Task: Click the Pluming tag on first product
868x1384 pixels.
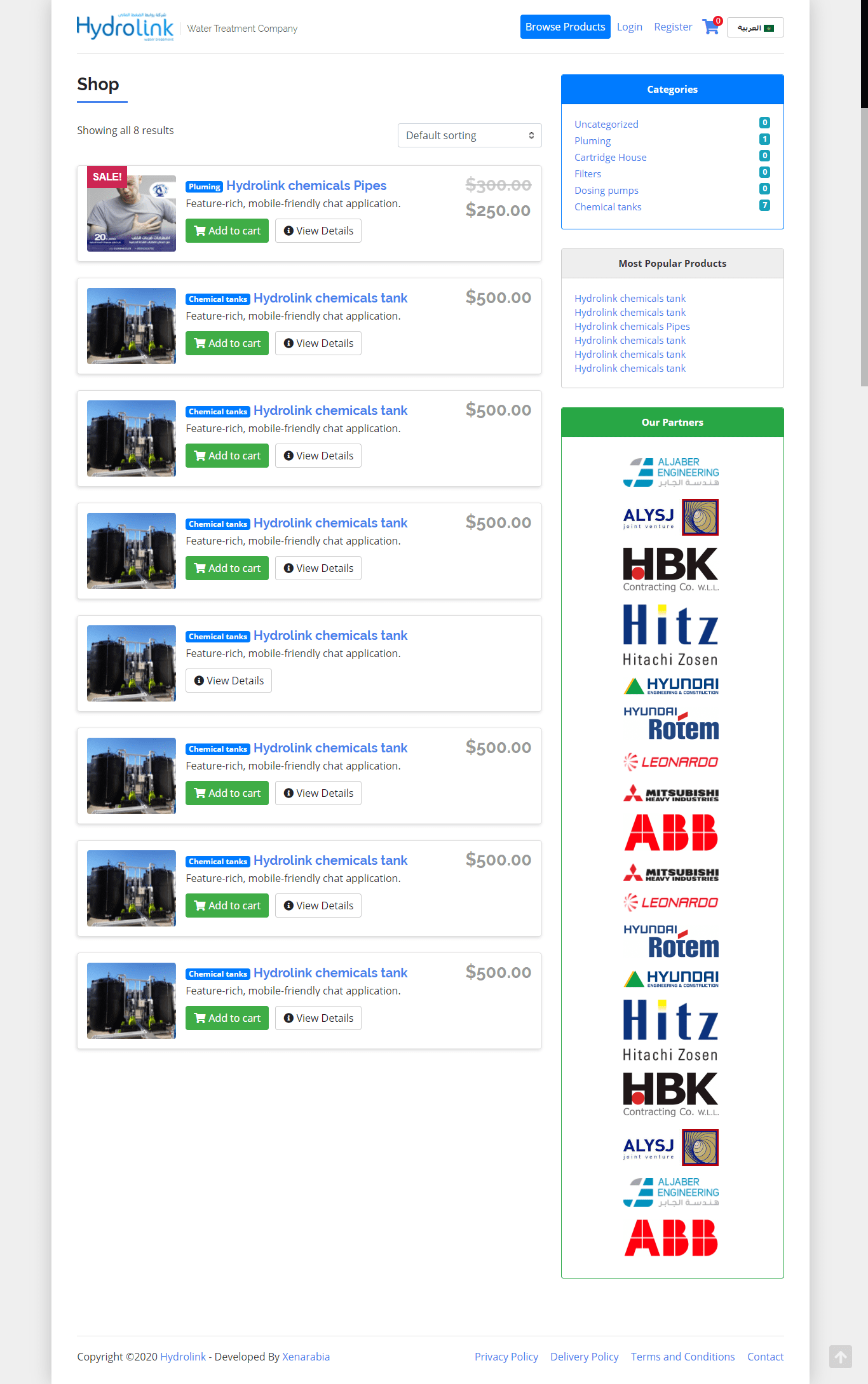Action: coord(204,187)
